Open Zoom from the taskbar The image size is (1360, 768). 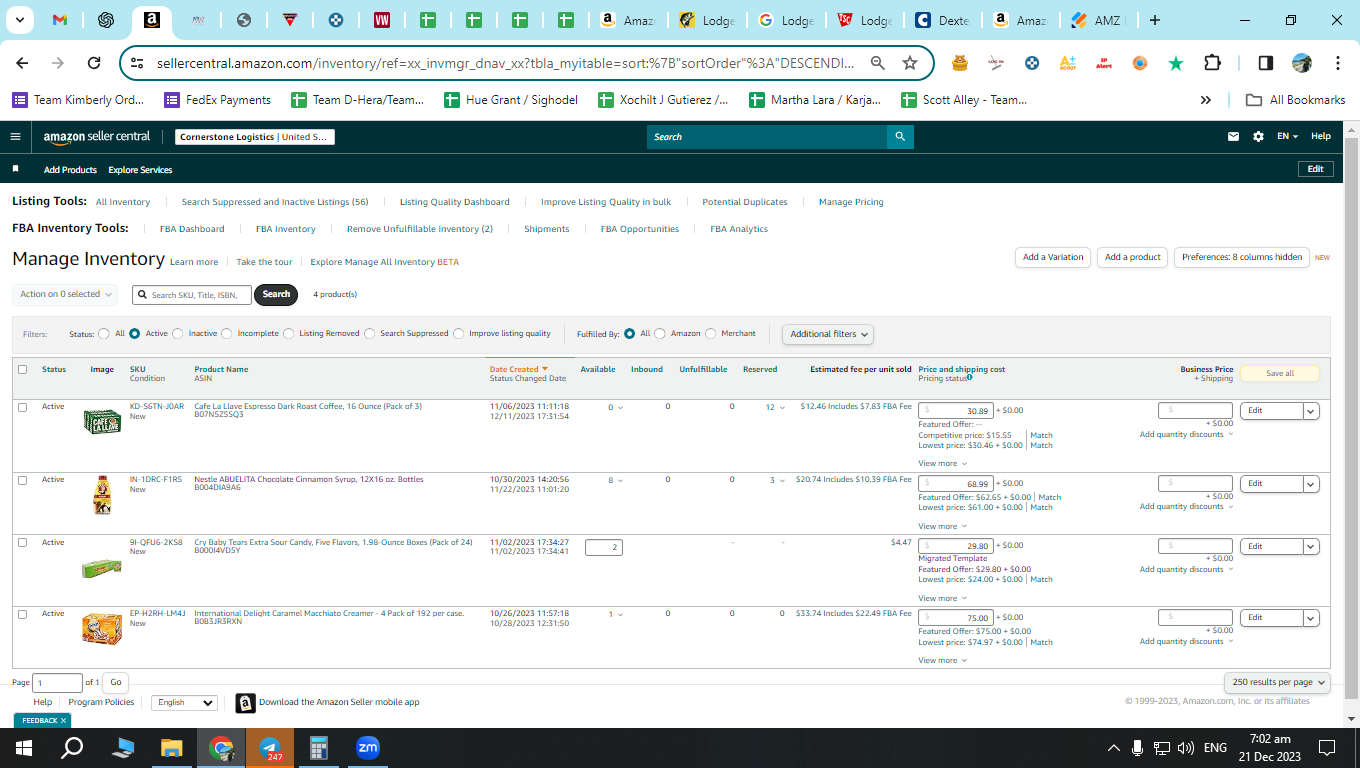[368, 748]
